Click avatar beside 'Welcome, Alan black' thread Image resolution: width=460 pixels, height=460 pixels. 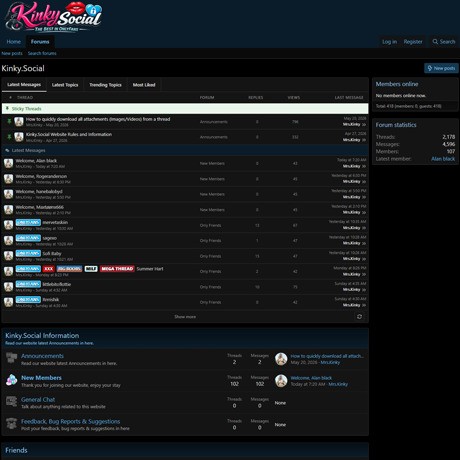pyautogui.click(x=9, y=163)
